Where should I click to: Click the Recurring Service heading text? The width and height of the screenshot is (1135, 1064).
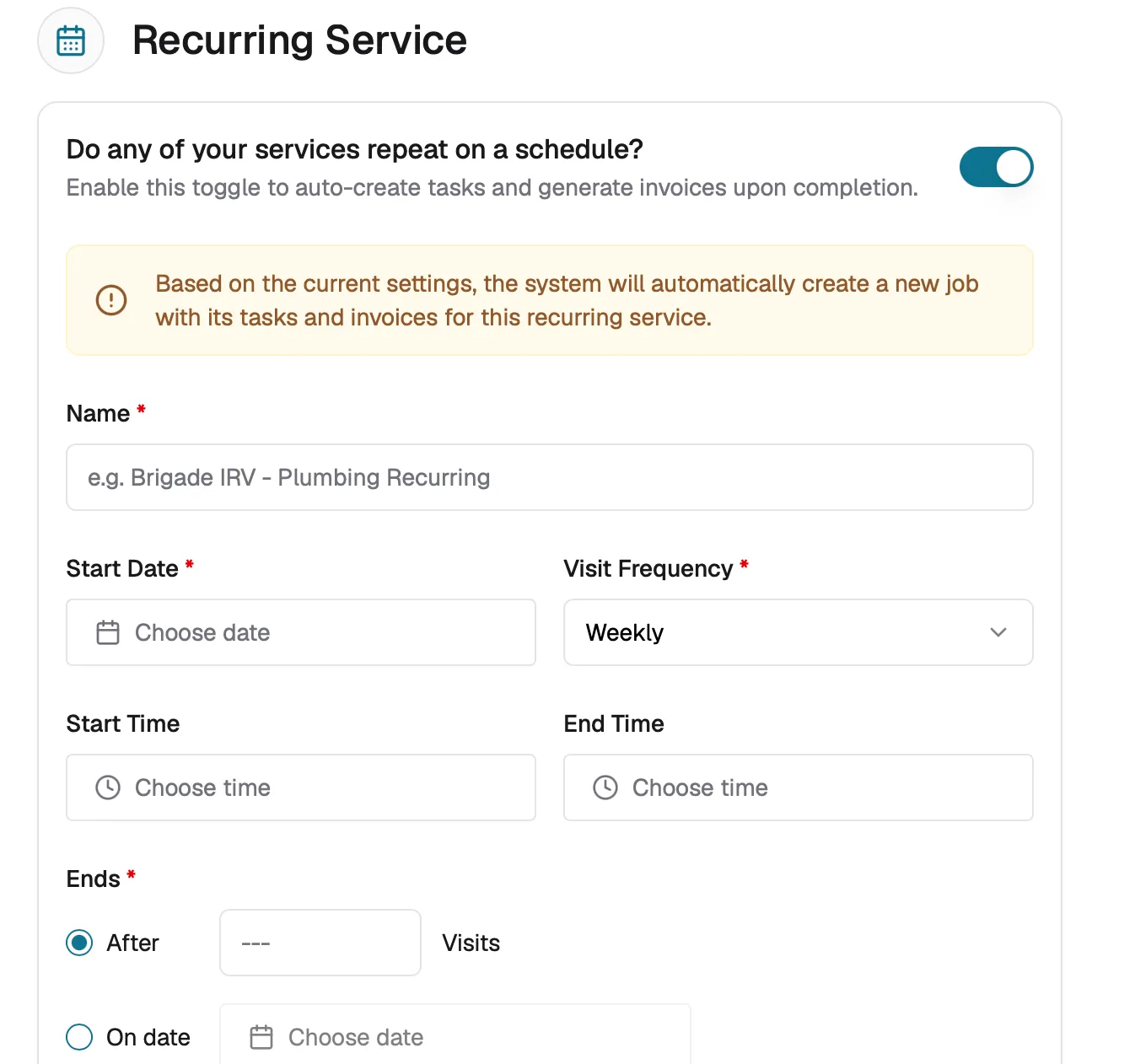point(299,40)
